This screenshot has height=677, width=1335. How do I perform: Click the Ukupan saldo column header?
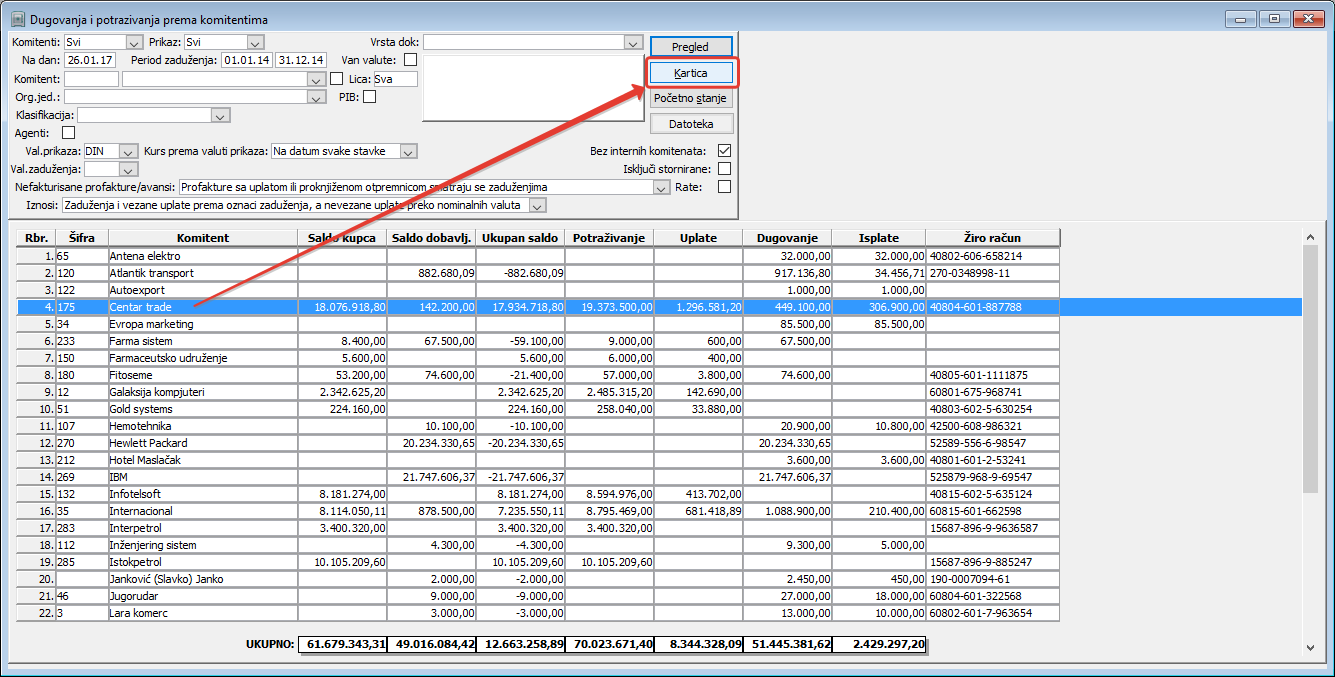pyautogui.click(x=521, y=238)
